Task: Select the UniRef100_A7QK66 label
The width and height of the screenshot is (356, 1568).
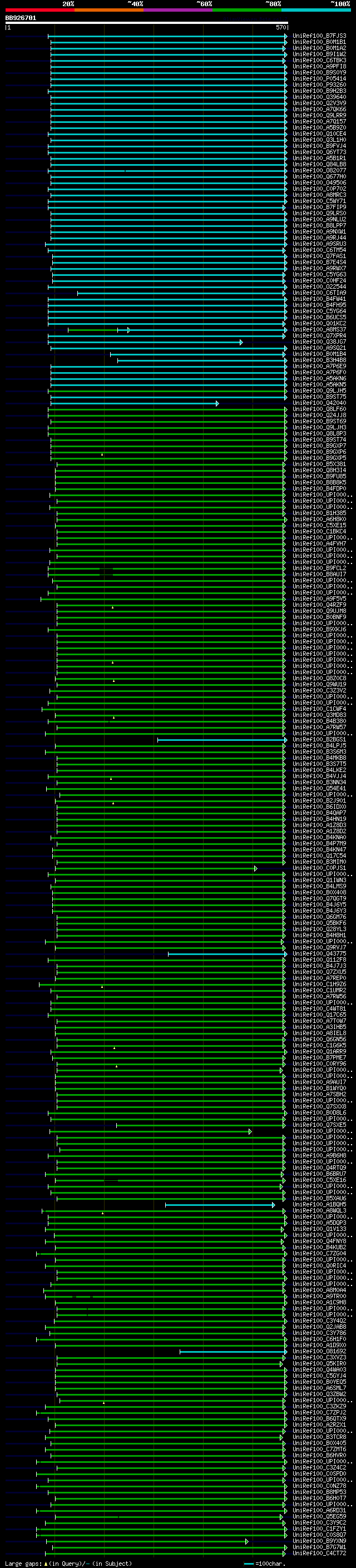Action: point(319,110)
